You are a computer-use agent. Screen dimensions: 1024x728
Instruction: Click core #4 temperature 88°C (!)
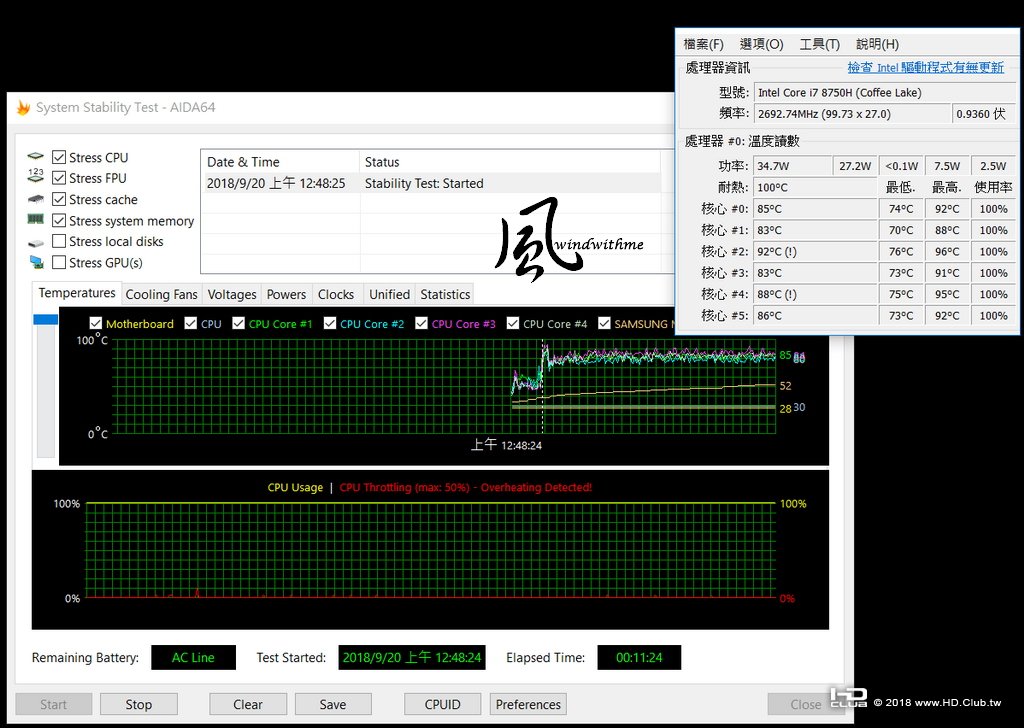pyautogui.click(x=814, y=294)
